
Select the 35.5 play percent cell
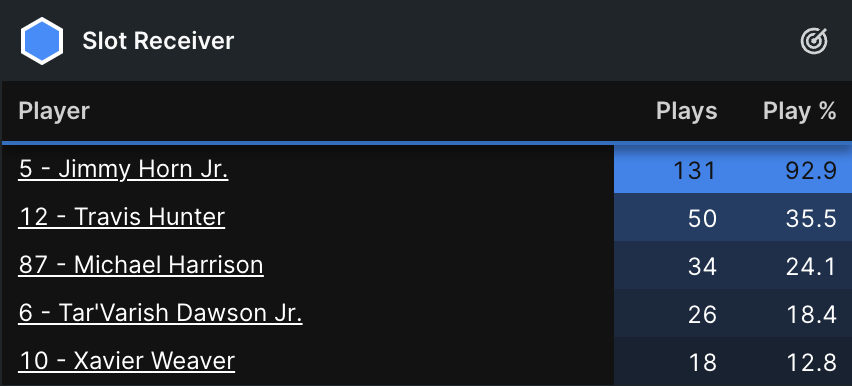791,217
